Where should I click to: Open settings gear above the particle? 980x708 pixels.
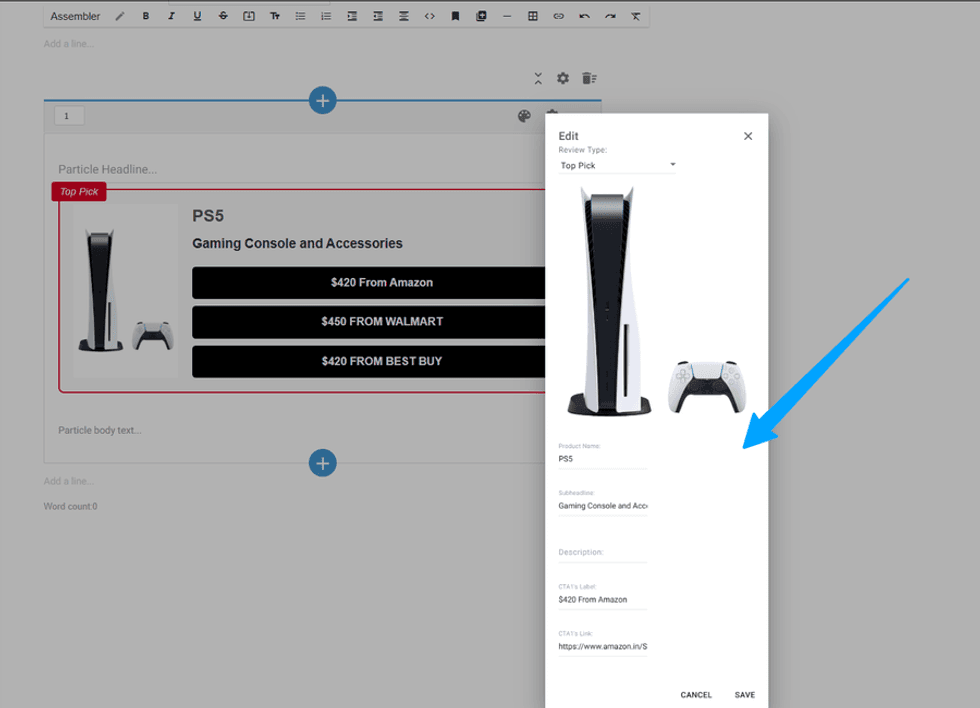[563, 78]
